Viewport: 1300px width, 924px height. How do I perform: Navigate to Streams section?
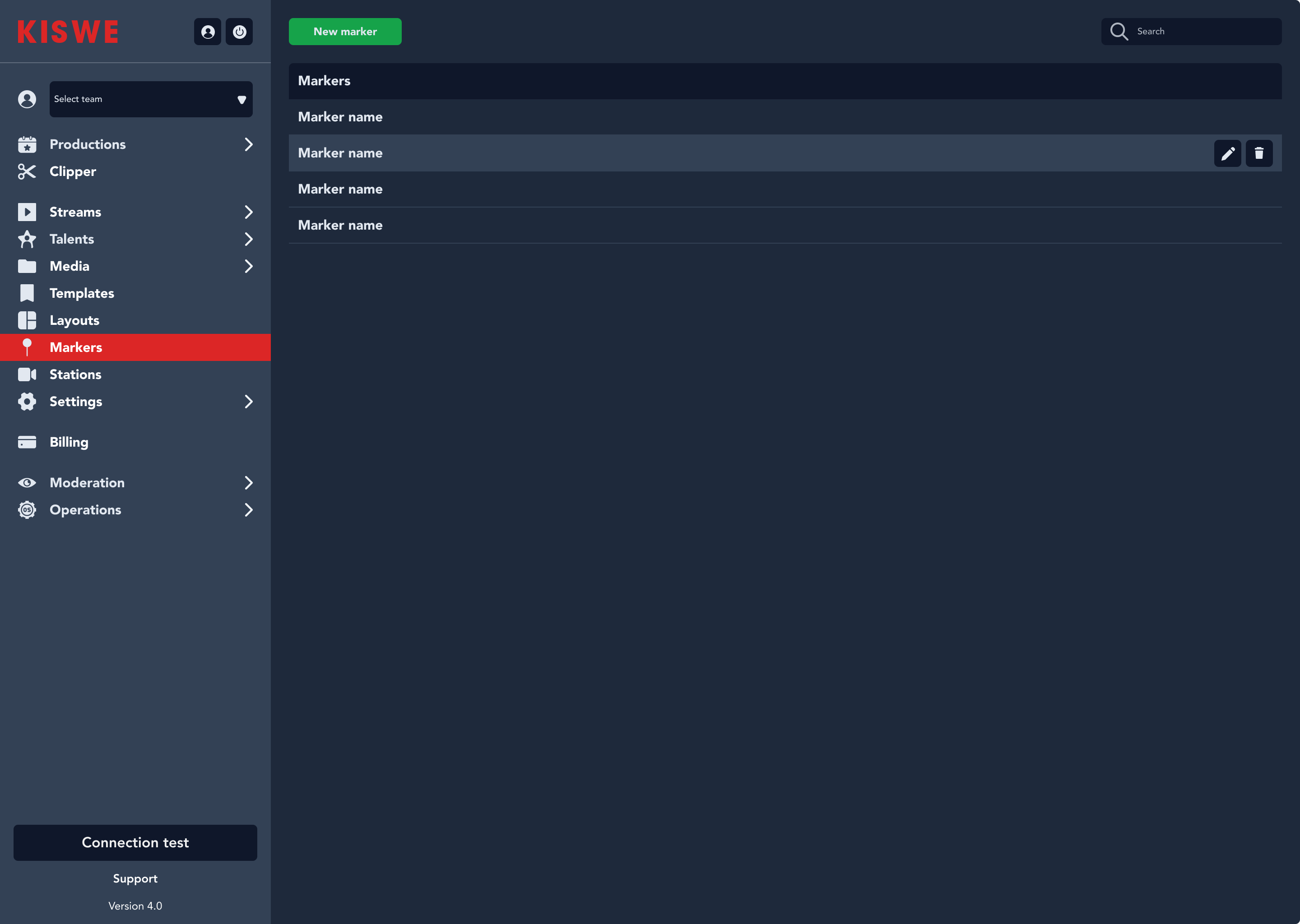[x=75, y=212]
